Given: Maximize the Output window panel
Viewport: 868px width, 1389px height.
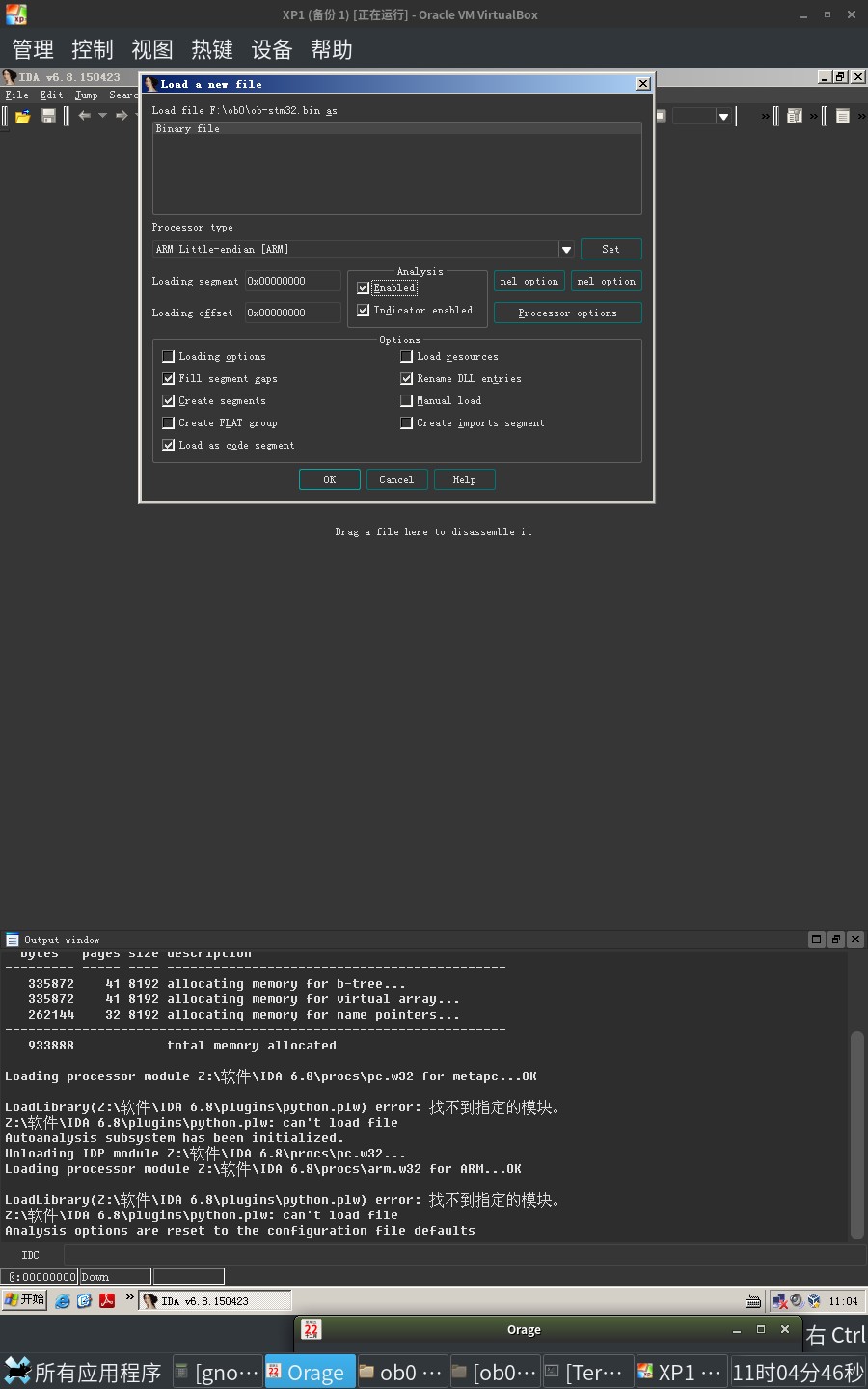Looking at the screenshot, I should (817, 940).
